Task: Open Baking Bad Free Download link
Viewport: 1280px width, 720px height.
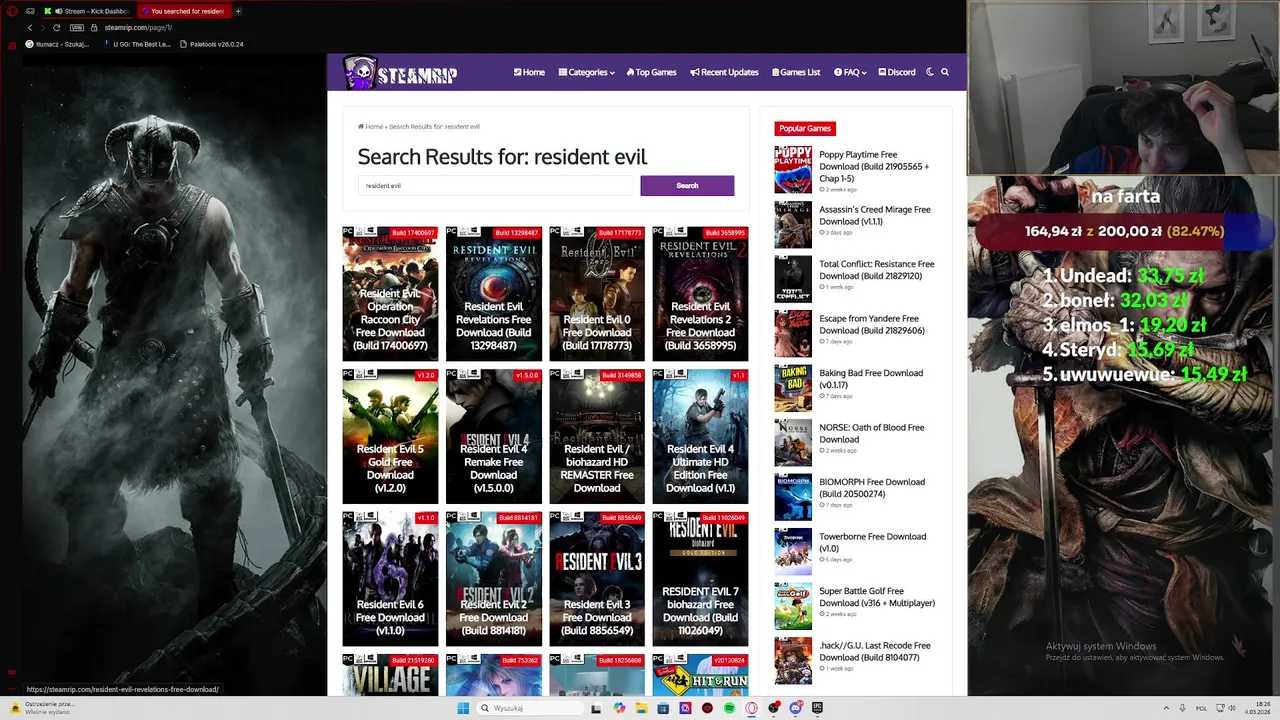Action: (871, 379)
